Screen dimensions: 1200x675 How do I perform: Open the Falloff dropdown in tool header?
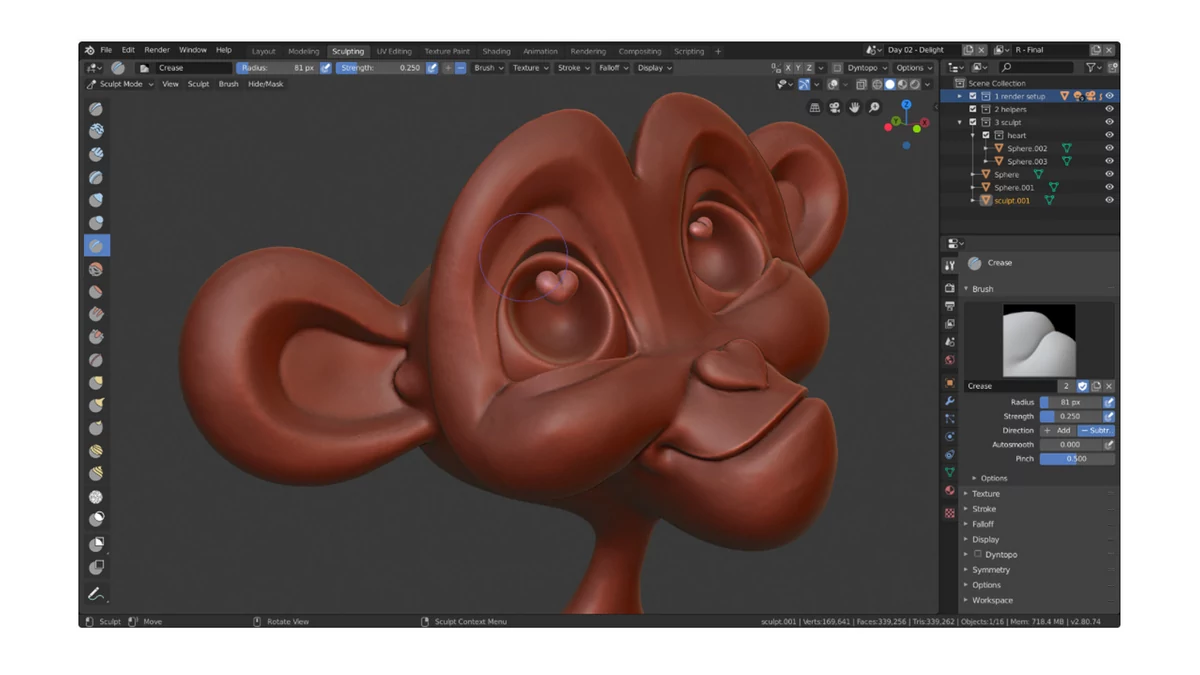[613, 68]
